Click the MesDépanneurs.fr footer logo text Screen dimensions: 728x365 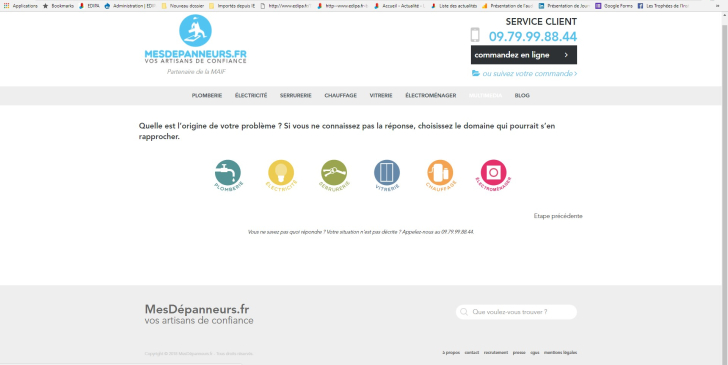coord(197,309)
